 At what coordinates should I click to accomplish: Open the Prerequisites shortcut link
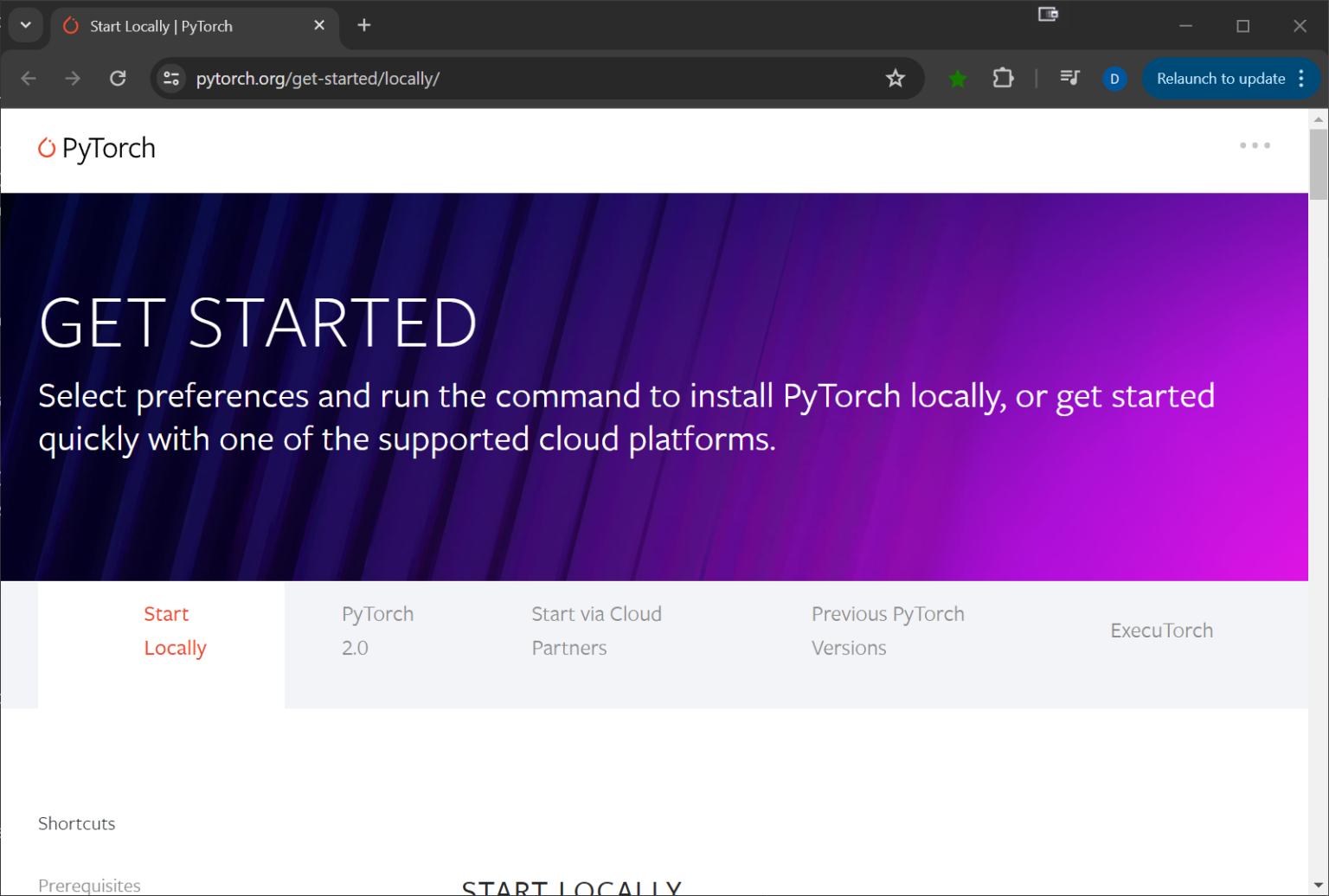[89, 885]
